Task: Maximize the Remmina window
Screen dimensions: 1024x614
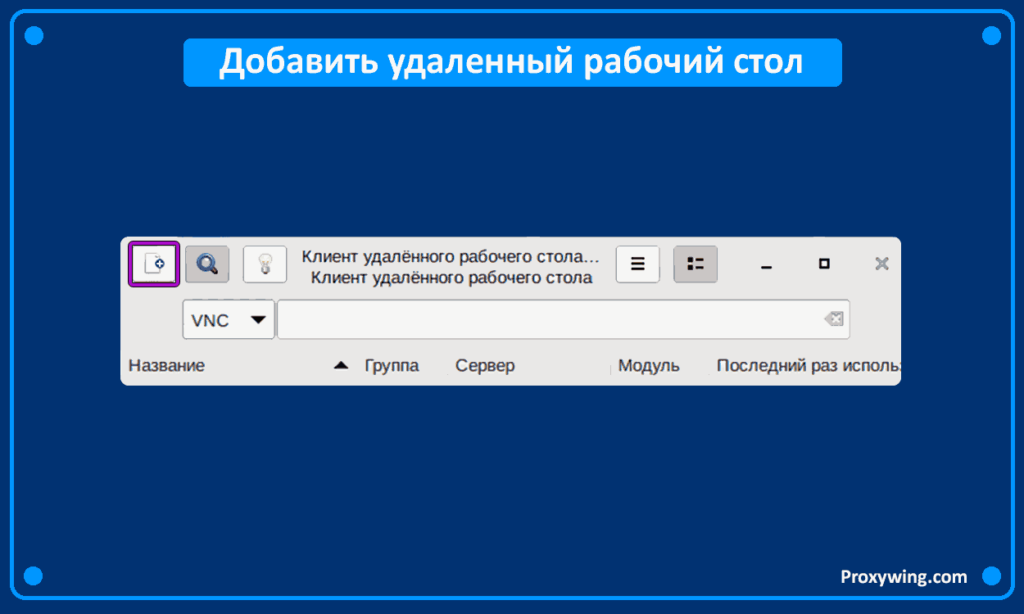Action: (824, 264)
